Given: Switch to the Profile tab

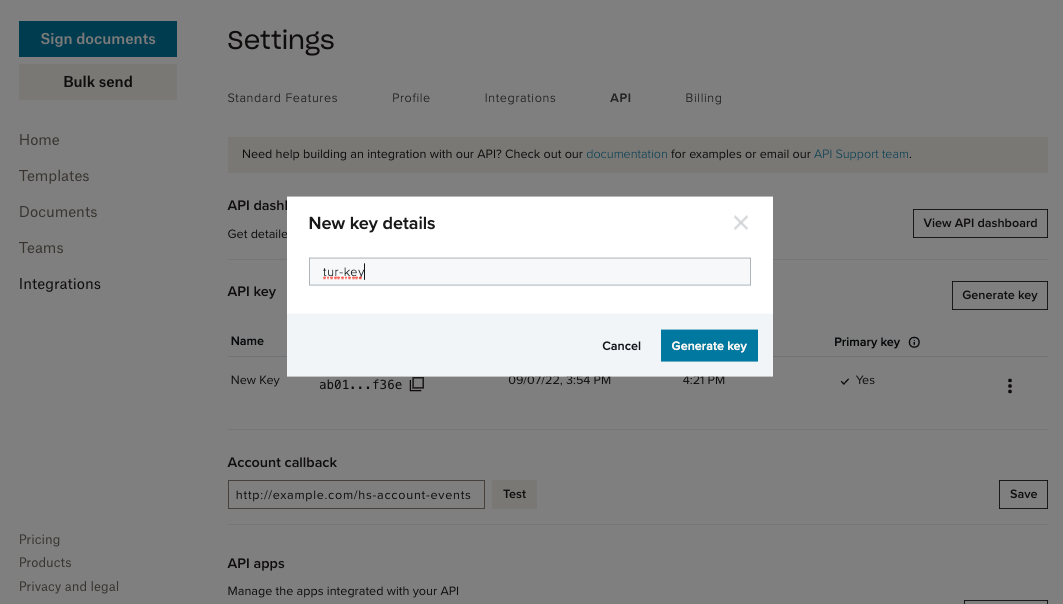Looking at the screenshot, I should (410, 97).
